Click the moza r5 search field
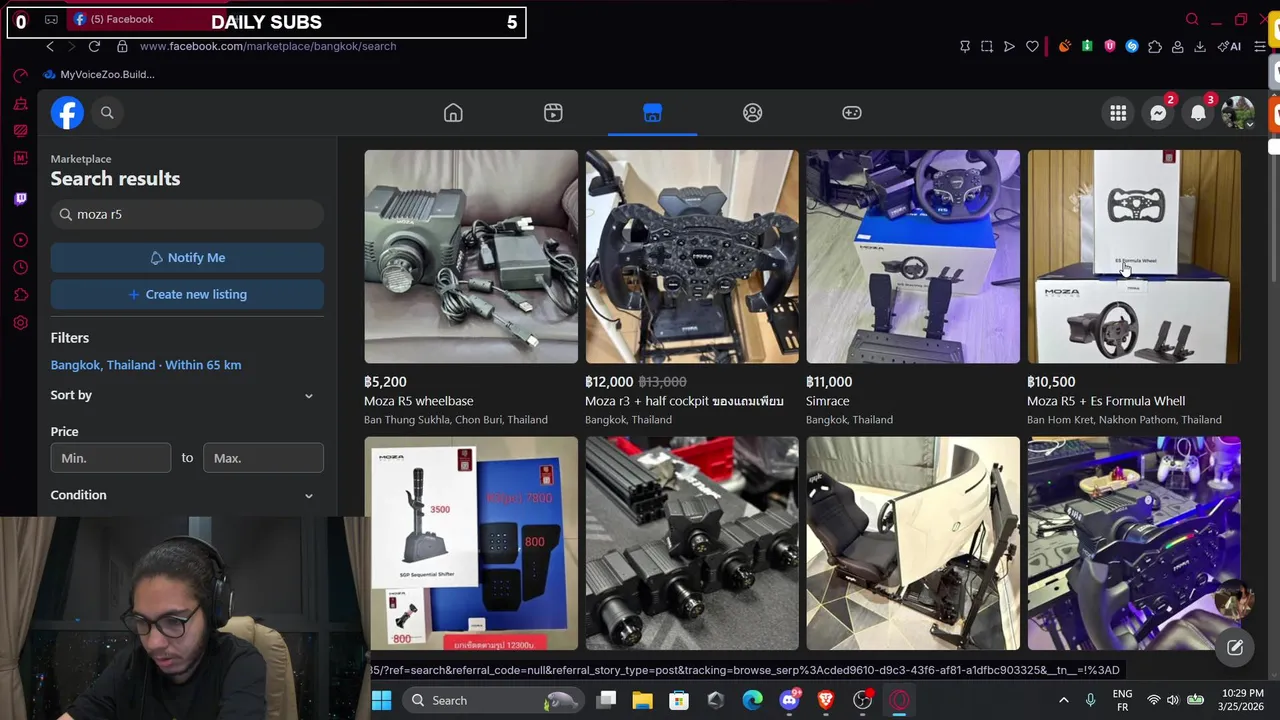This screenshot has height=720, width=1280. 187,214
